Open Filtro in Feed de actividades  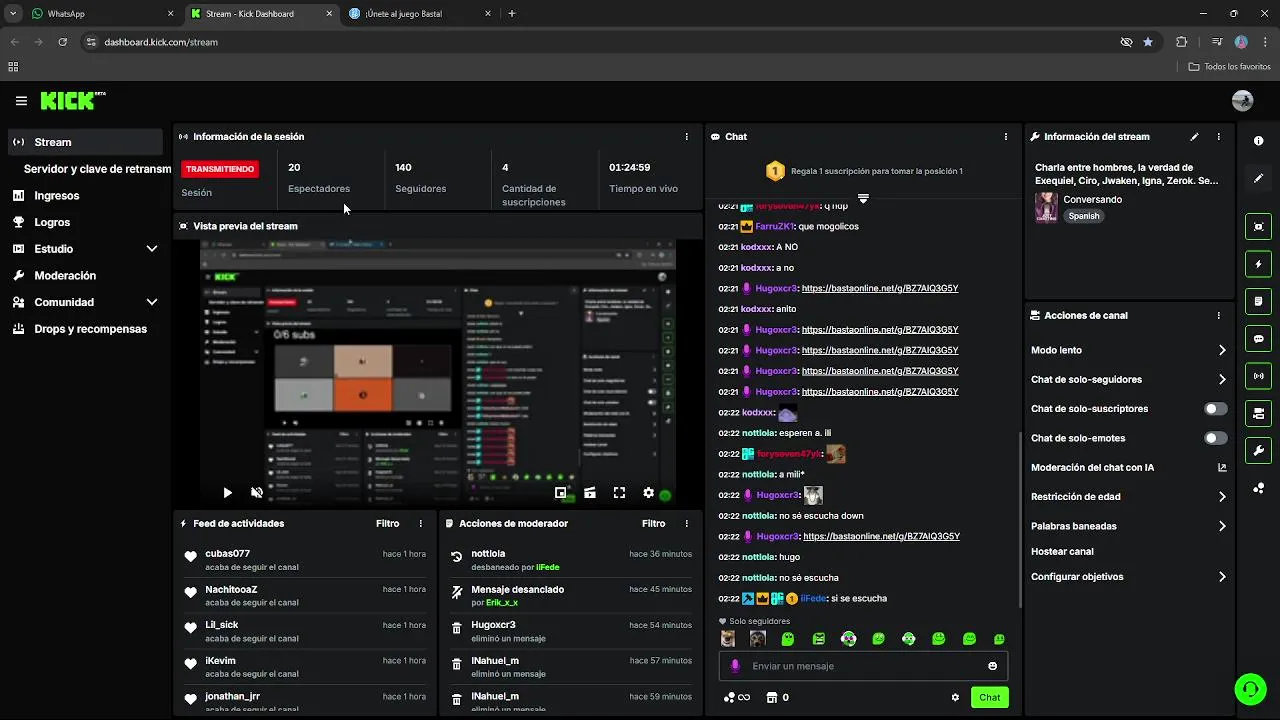coord(387,524)
